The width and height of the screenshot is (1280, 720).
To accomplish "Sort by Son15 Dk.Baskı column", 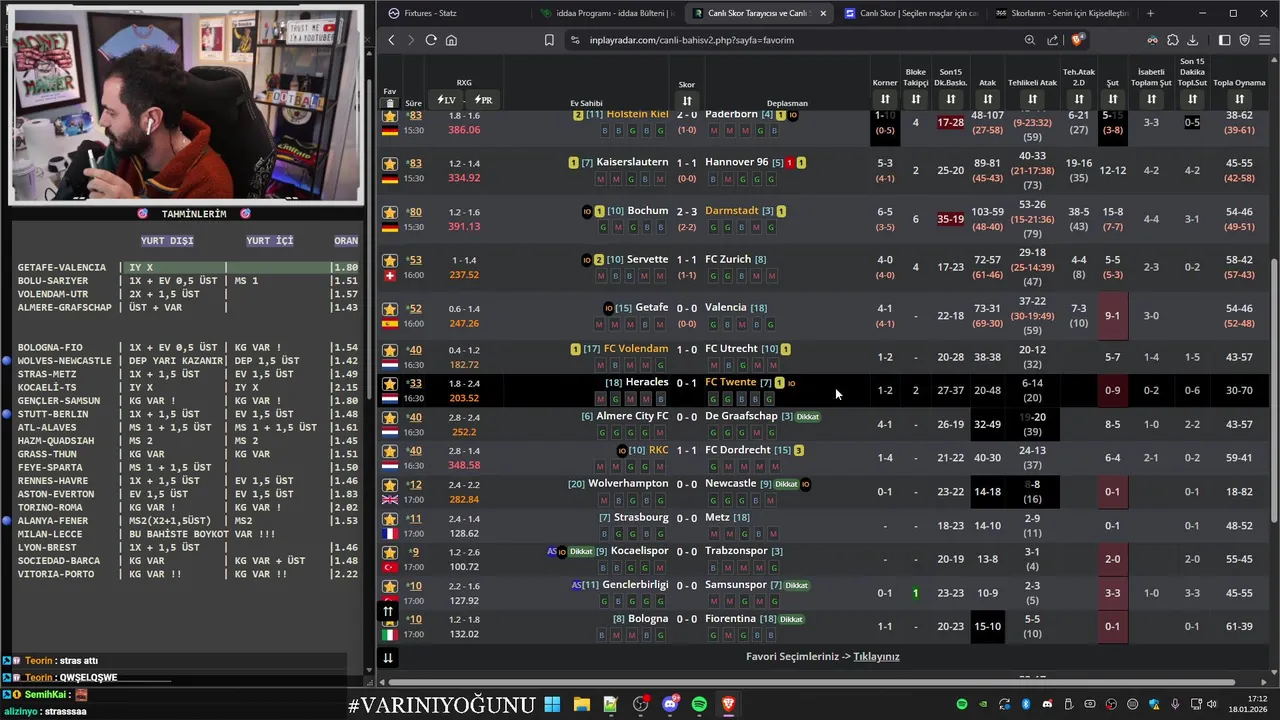I will click(x=951, y=99).
